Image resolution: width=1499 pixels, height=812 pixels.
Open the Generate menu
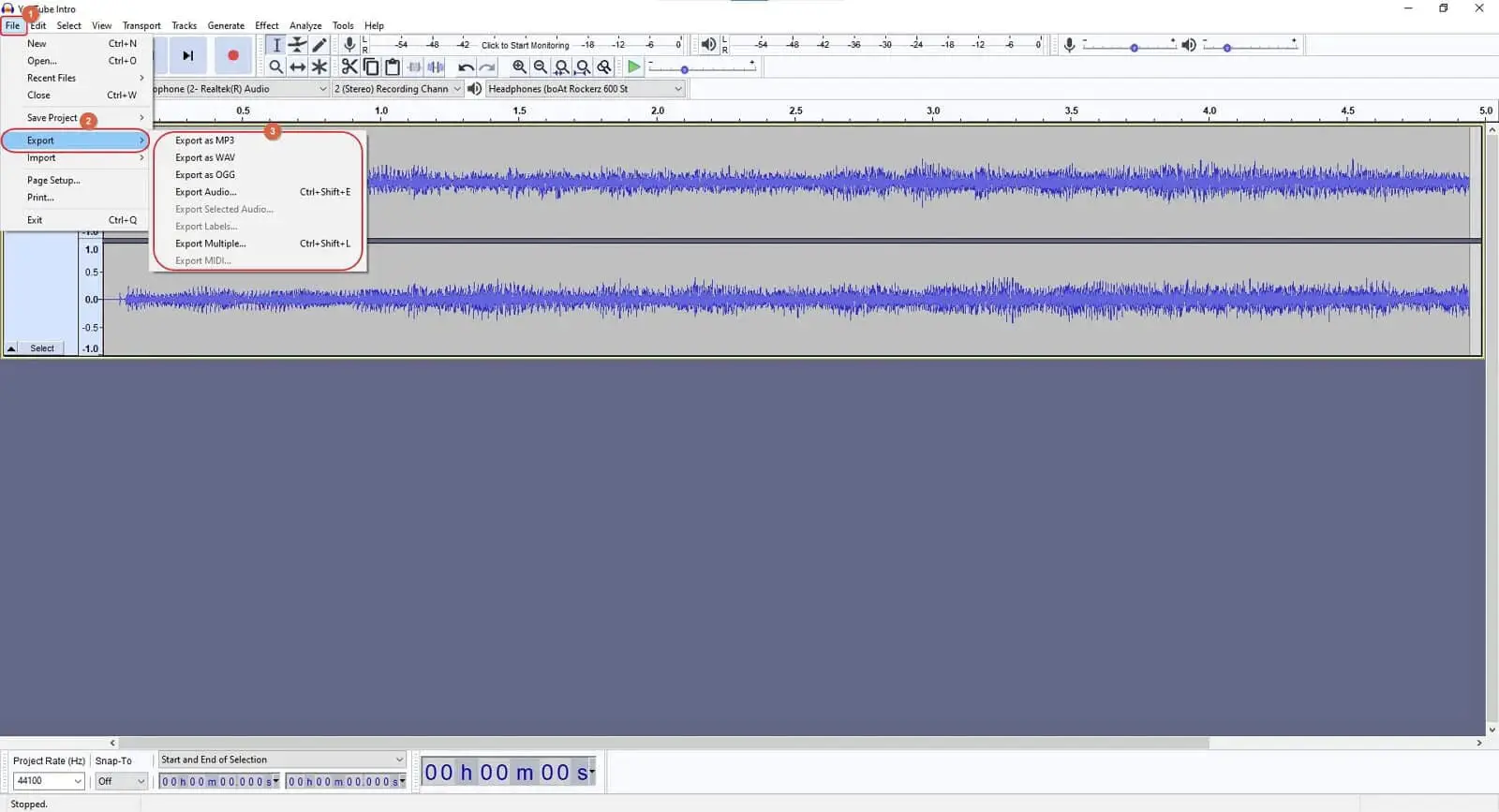(226, 25)
